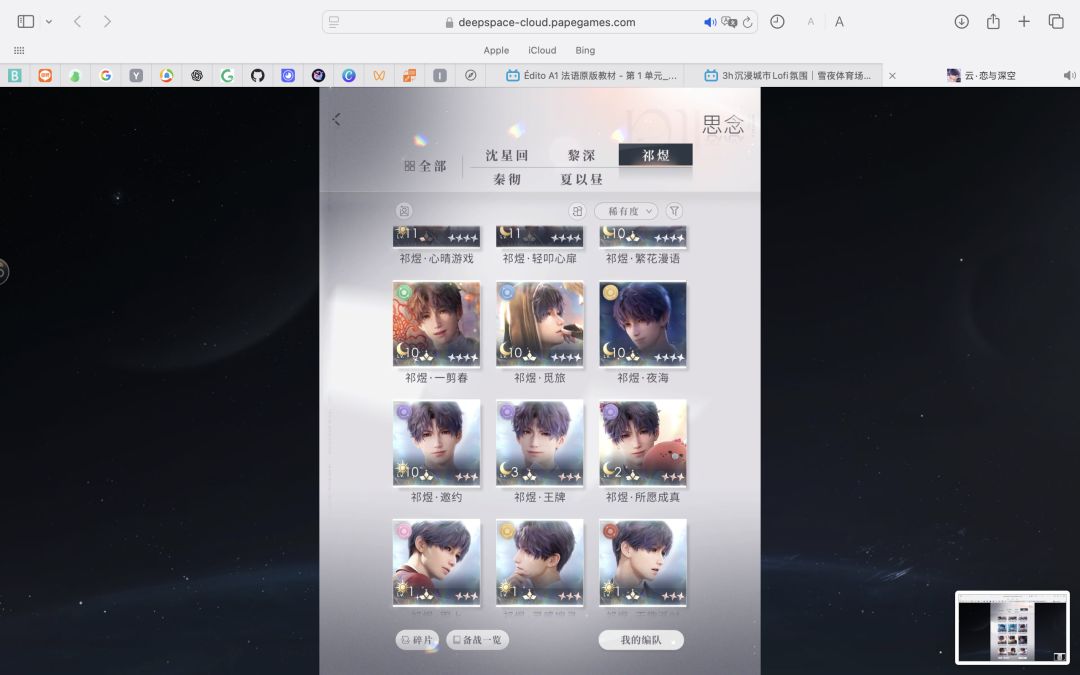Screen dimensions: 1080x675
Task: Mute the 云·恋与深空 tab audio
Action: [x=1069, y=75]
